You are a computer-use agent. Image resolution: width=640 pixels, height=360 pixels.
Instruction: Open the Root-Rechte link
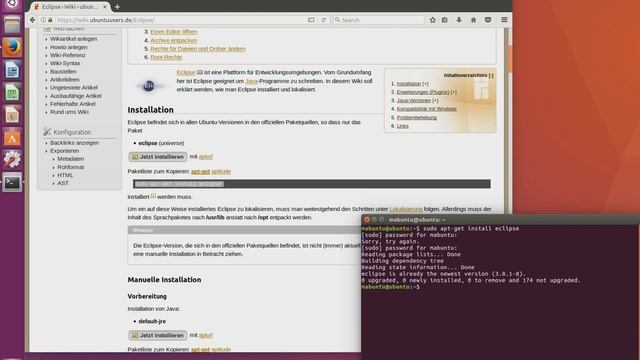click(x=166, y=57)
